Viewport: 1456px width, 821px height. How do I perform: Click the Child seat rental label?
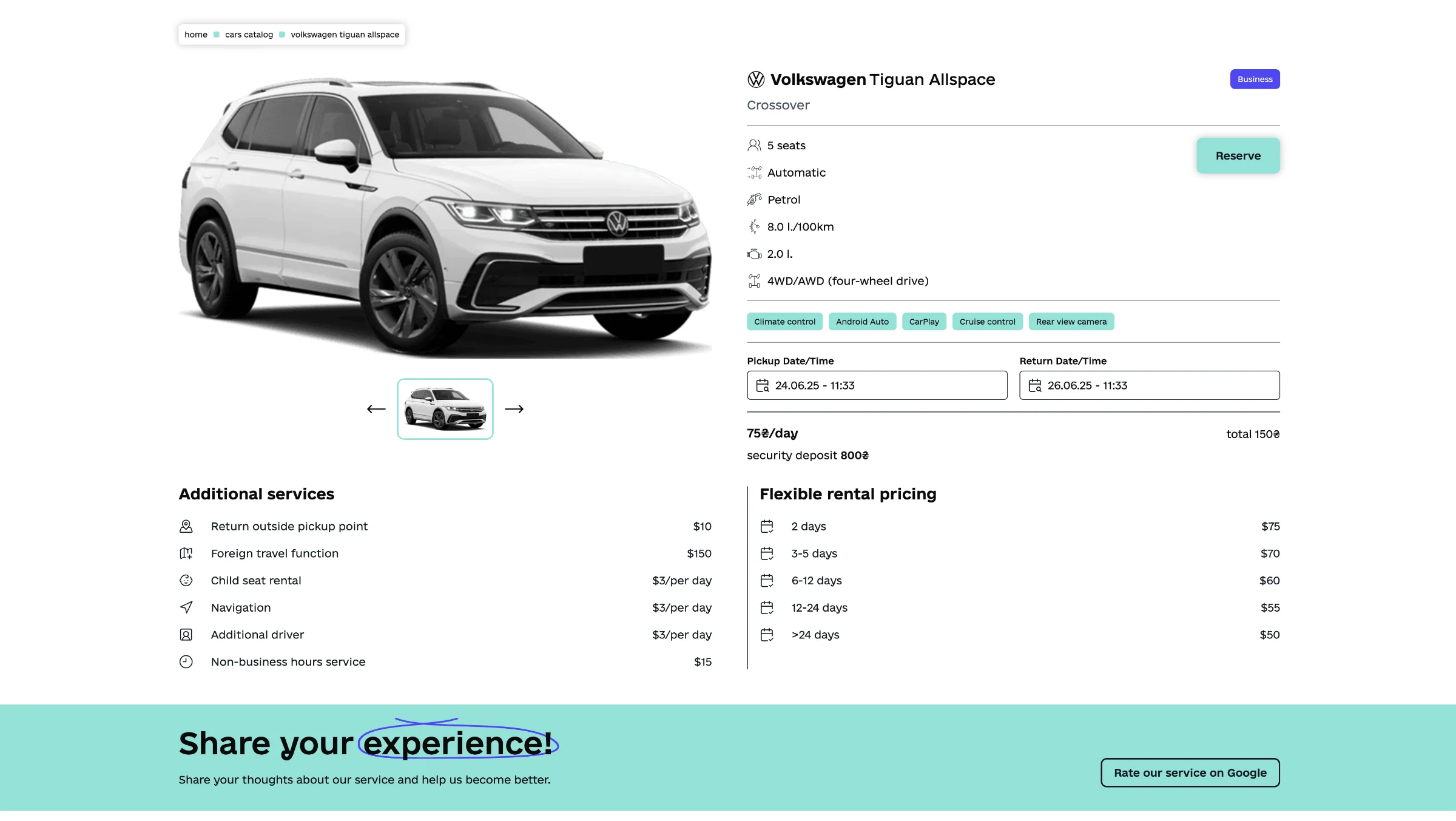(256, 581)
